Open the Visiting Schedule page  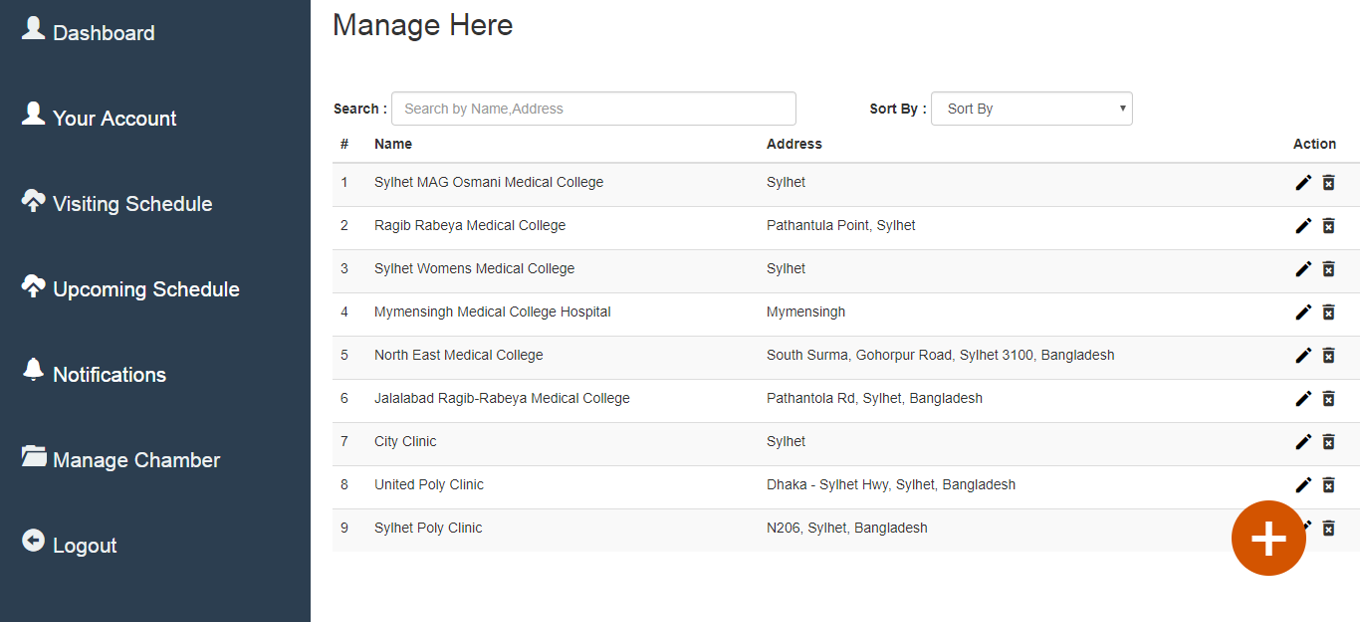click(132, 204)
